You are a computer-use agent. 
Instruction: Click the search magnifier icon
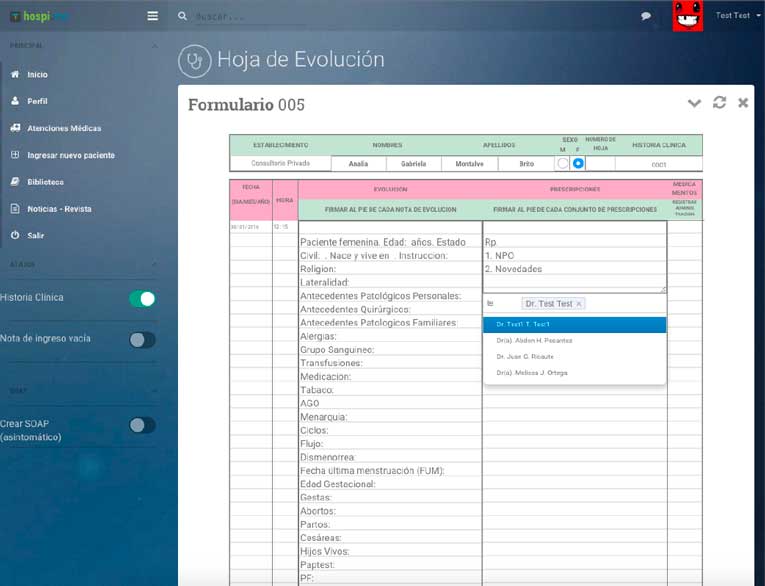coord(181,16)
